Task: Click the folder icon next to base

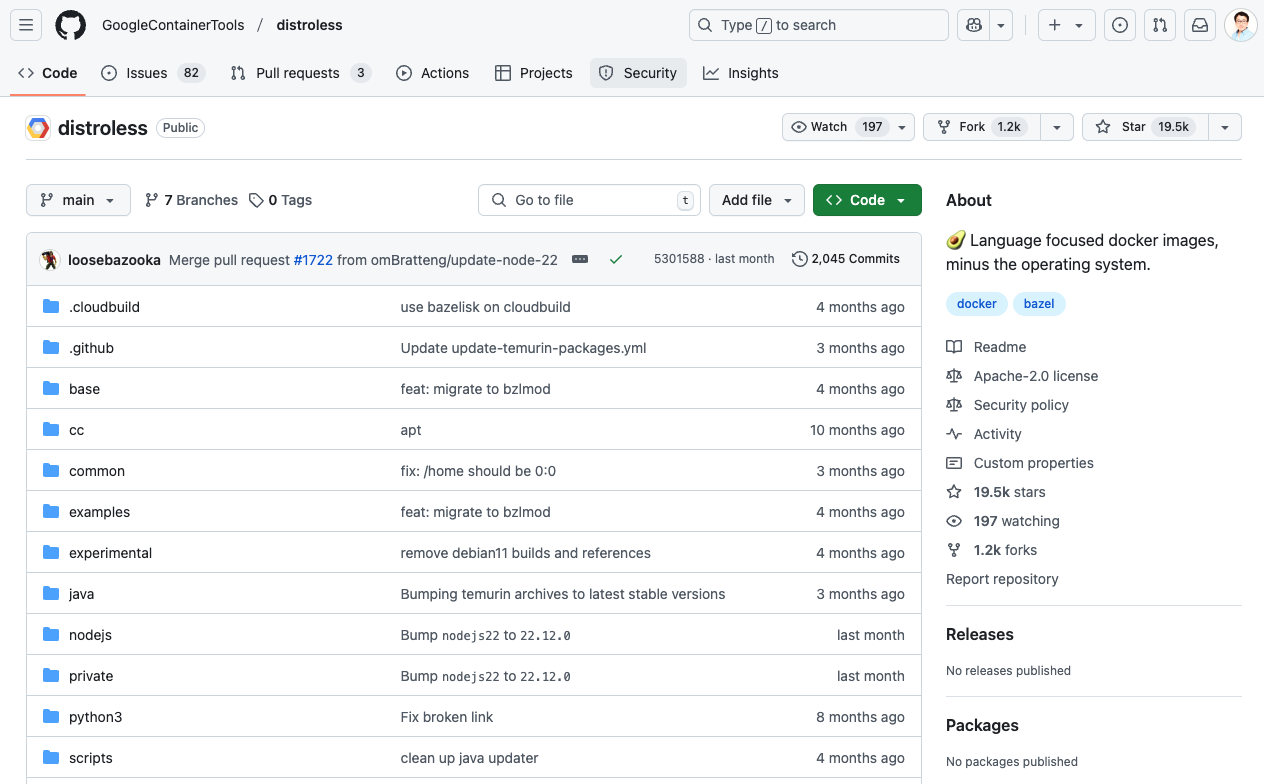Action: [51, 389]
